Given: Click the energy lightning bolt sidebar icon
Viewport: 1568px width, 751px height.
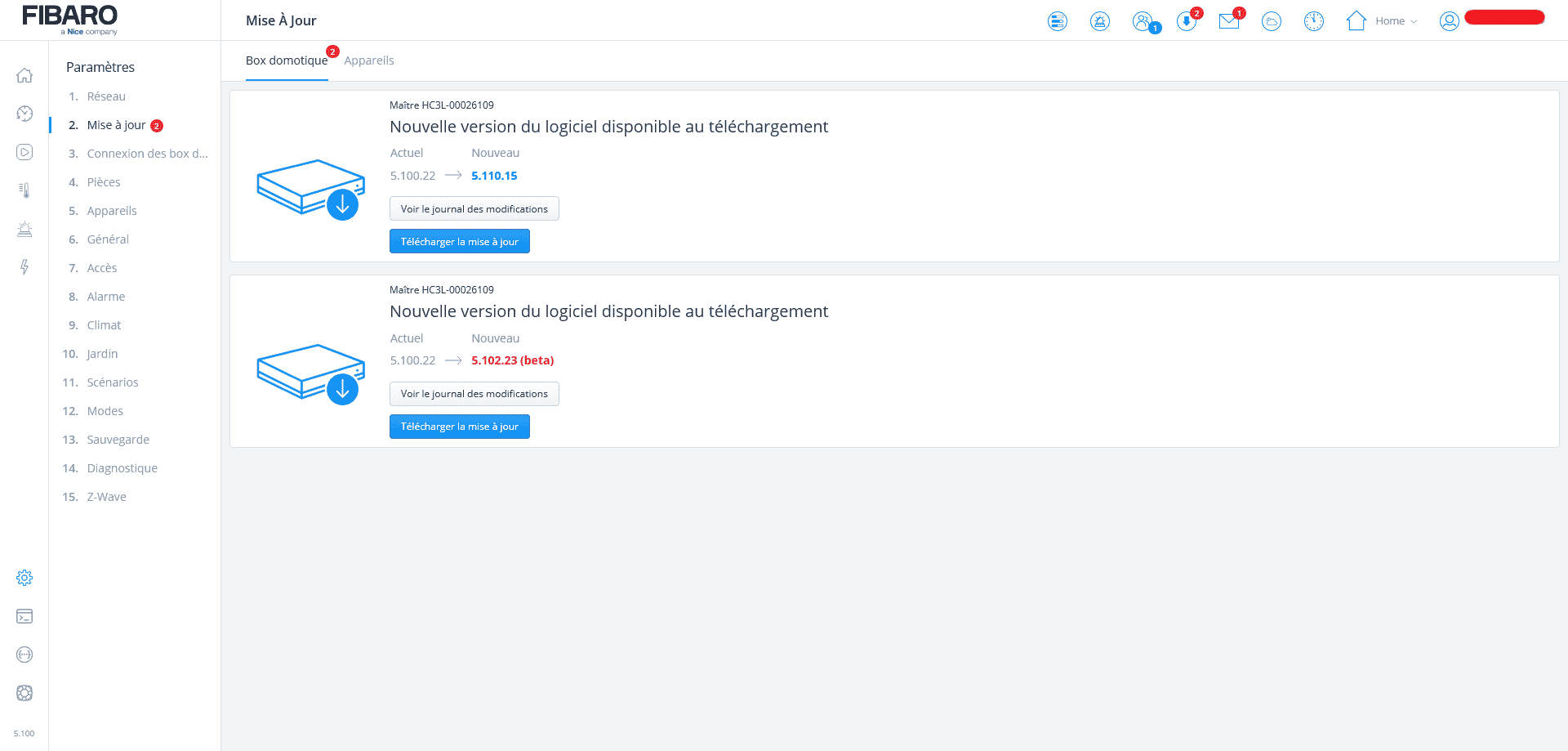Looking at the screenshot, I should tap(24, 267).
